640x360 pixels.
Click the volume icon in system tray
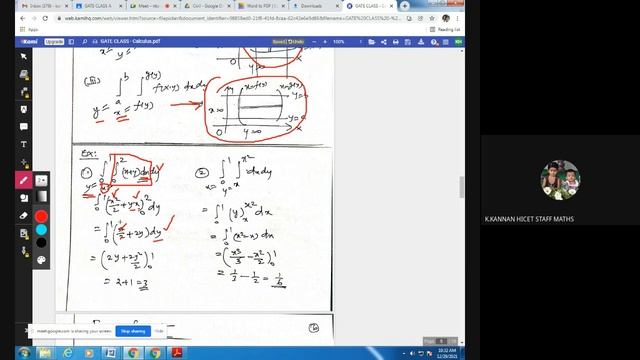(412, 353)
